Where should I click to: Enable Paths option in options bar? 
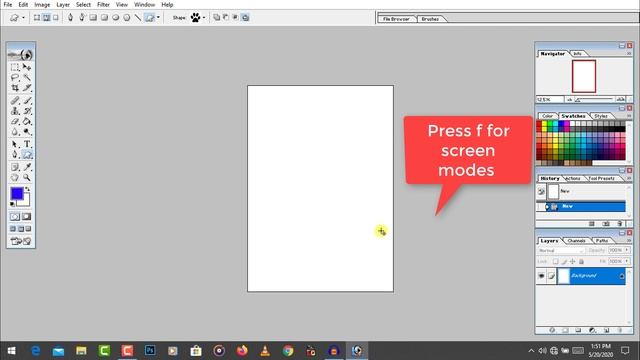tap(46, 18)
